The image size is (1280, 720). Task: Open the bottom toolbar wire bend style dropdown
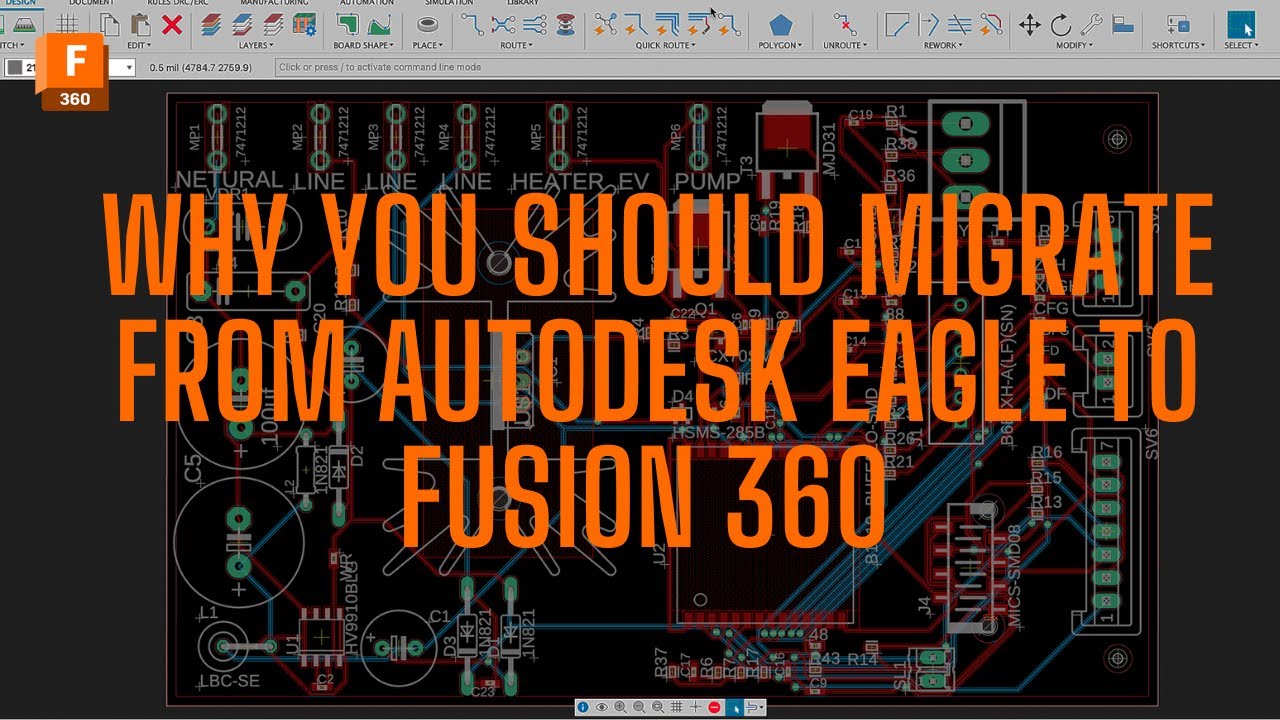point(755,707)
